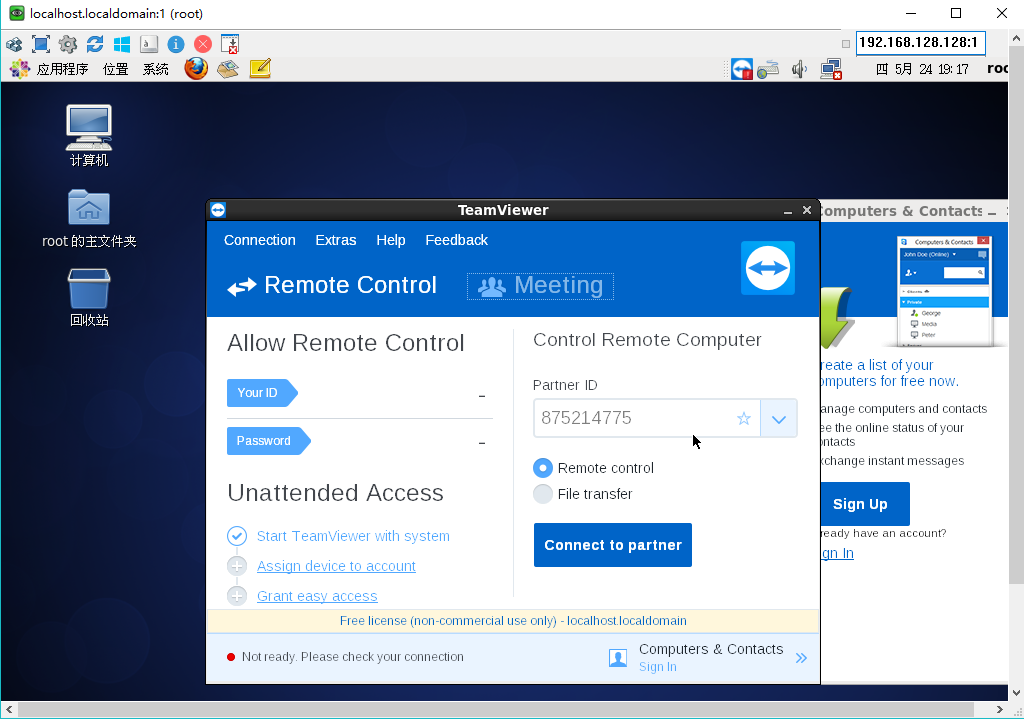Send Windows Start key via VNC toolbar
This screenshot has height=719, width=1024.
point(121,44)
